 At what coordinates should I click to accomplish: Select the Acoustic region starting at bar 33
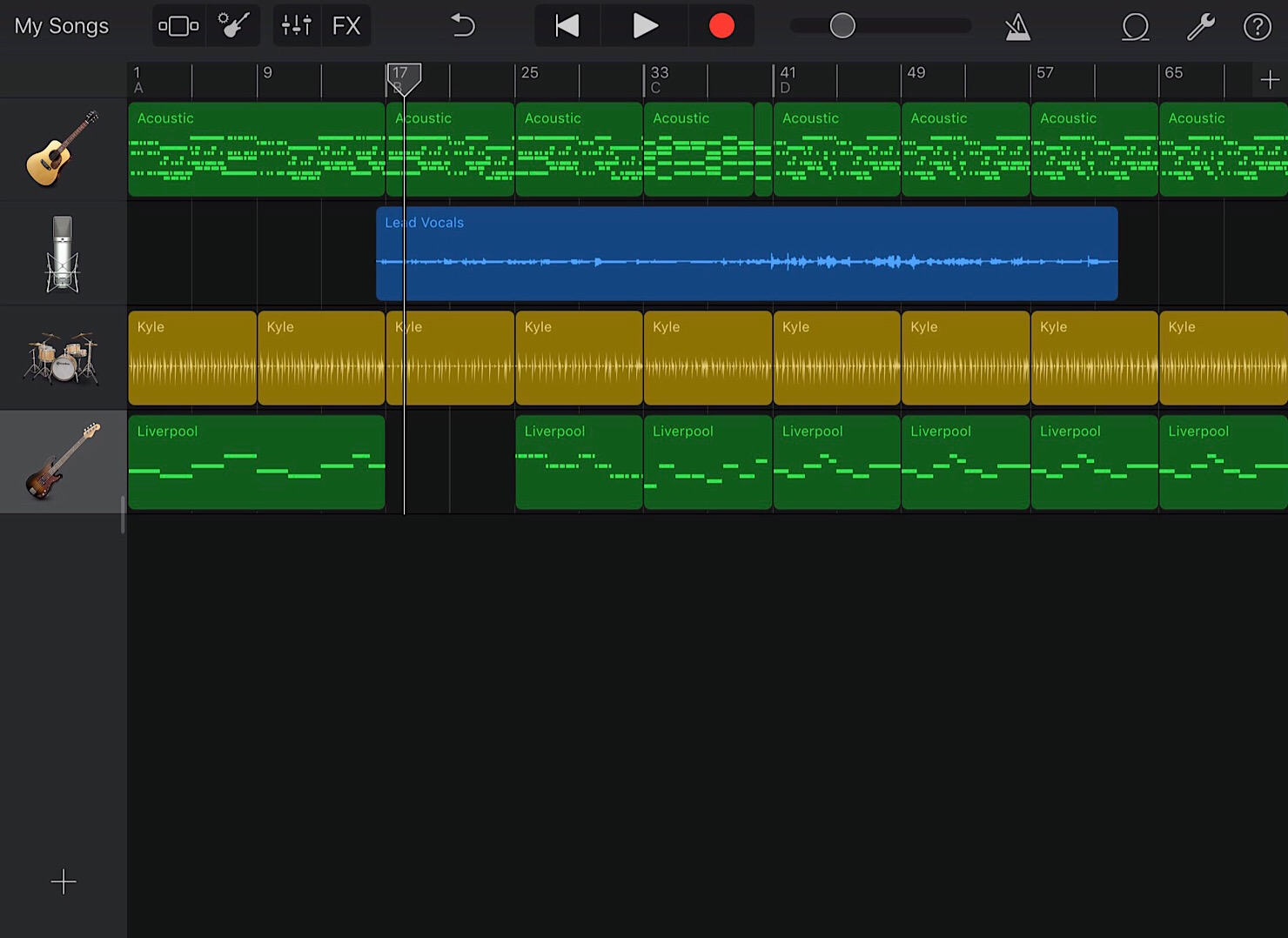pyautogui.click(x=699, y=149)
